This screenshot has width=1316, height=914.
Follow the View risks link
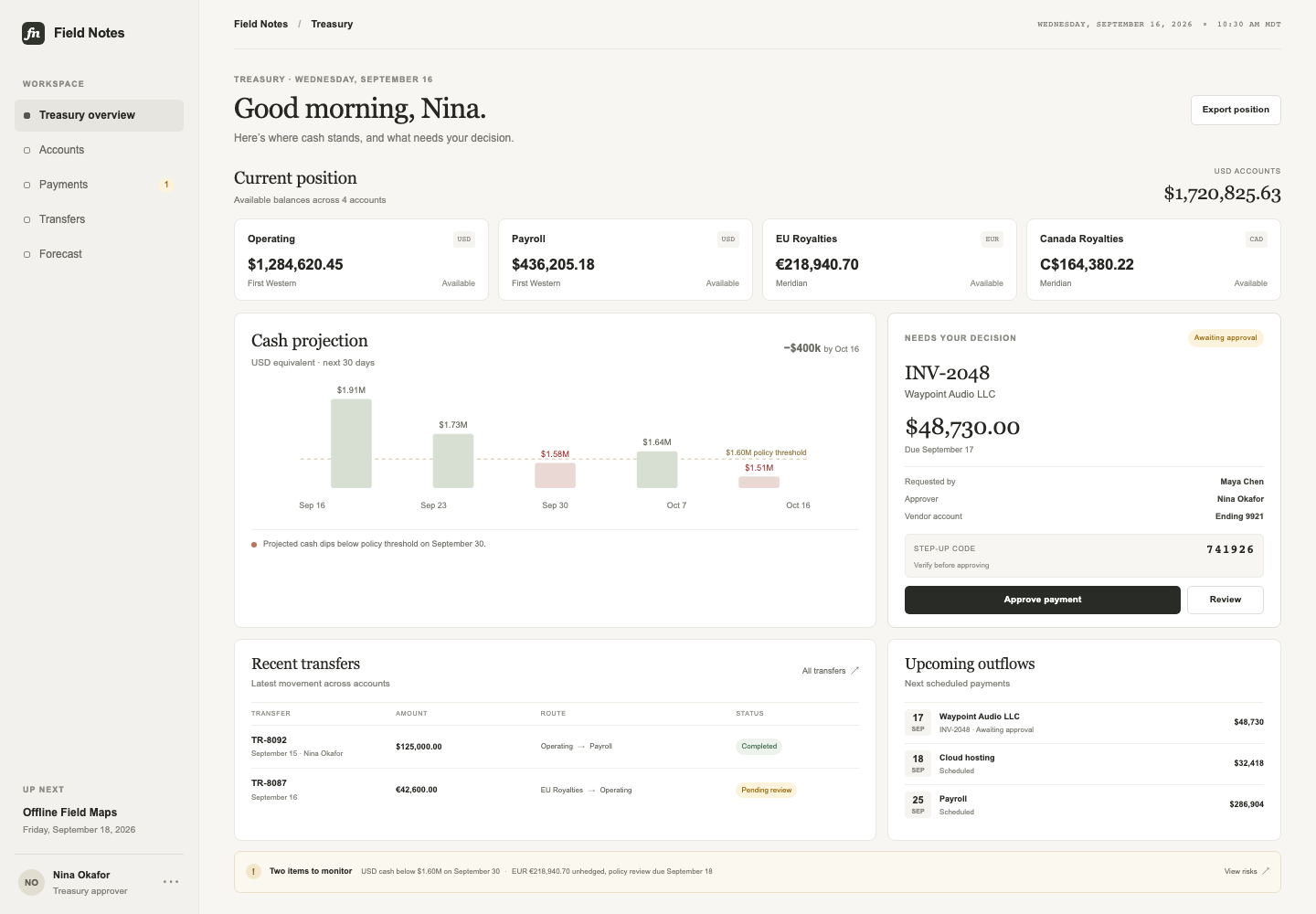[1247, 871]
